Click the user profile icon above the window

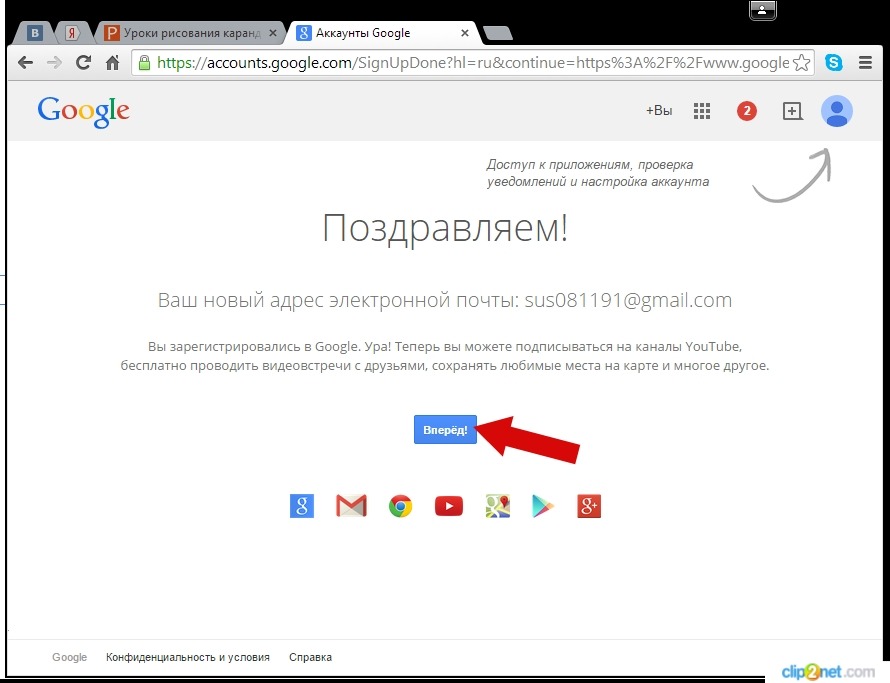(x=762, y=10)
